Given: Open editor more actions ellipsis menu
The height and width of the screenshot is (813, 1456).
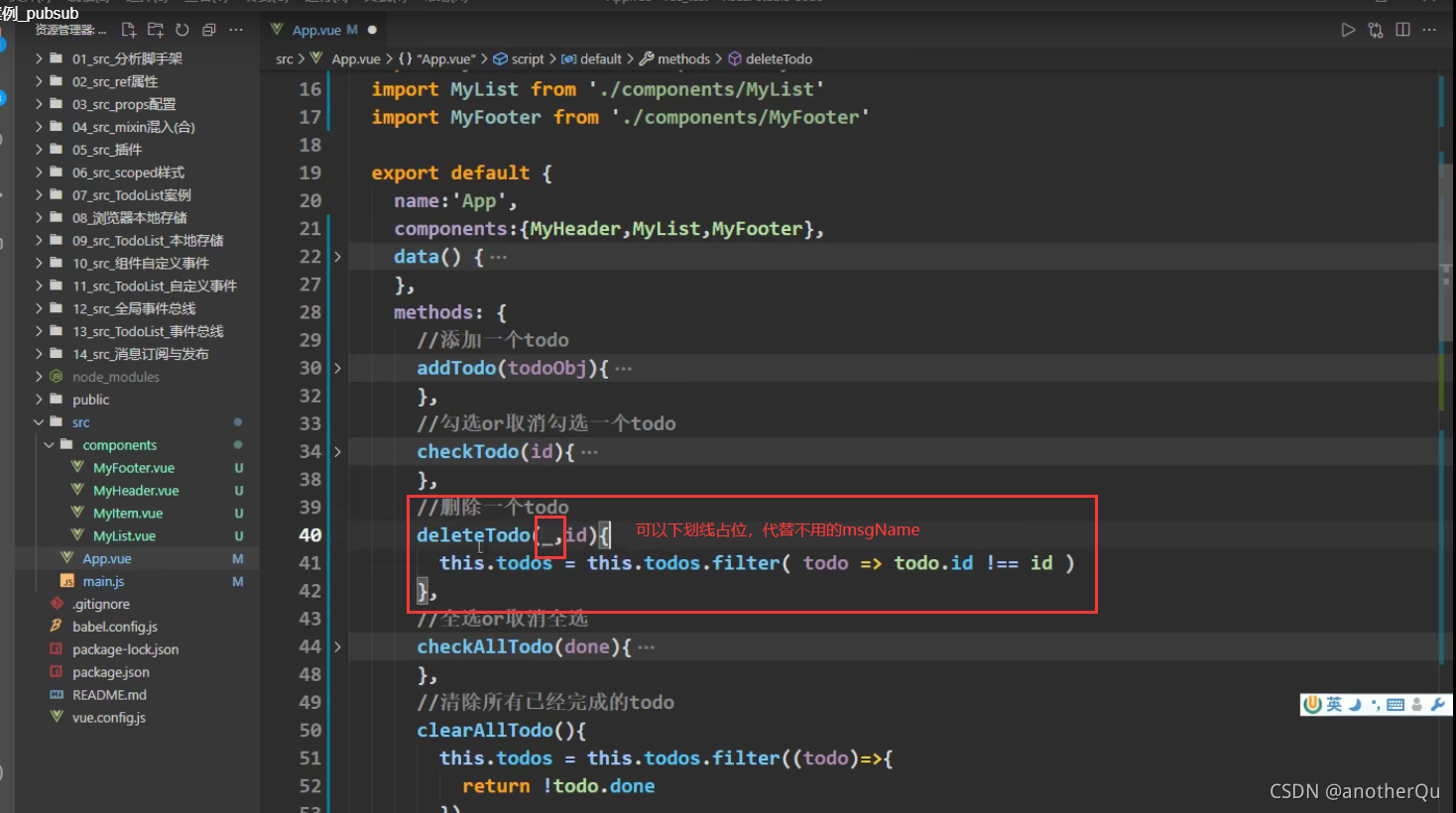Looking at the screenshot, I should pos(1429,30).
